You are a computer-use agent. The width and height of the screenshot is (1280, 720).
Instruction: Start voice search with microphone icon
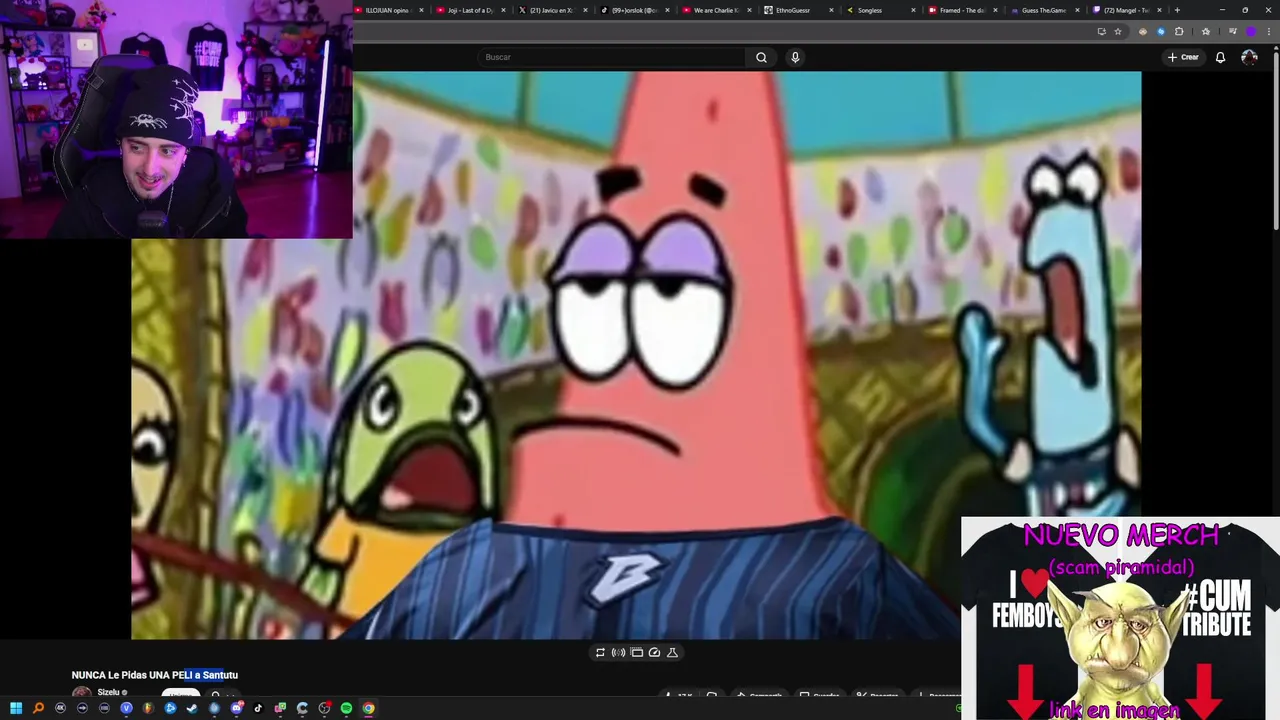click(795, 57)
